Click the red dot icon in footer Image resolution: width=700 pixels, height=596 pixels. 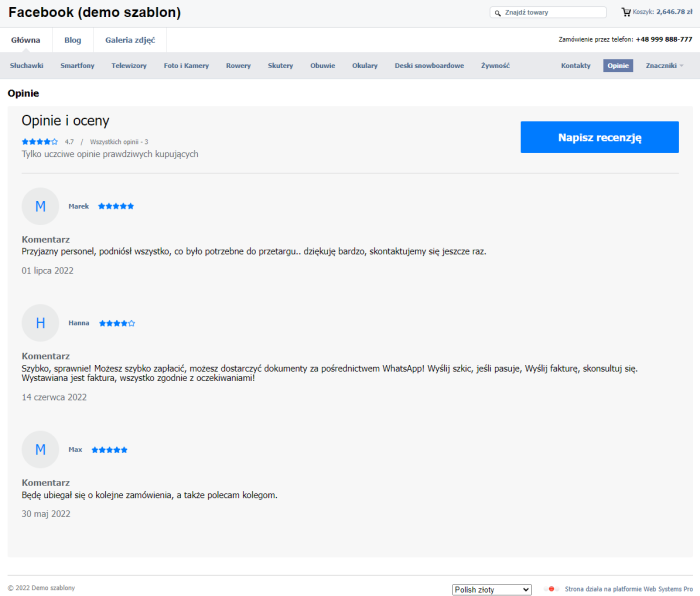pyautogui.click(x=550, y=589)
